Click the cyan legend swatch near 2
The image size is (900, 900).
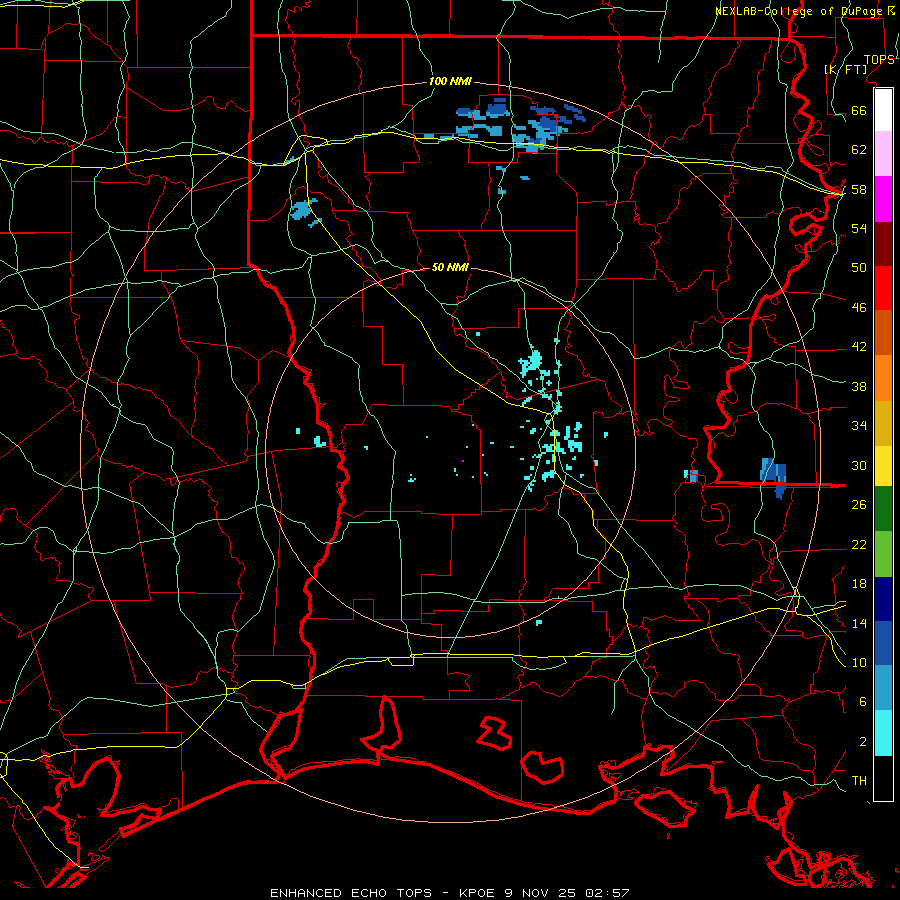(x=883, y=734)
